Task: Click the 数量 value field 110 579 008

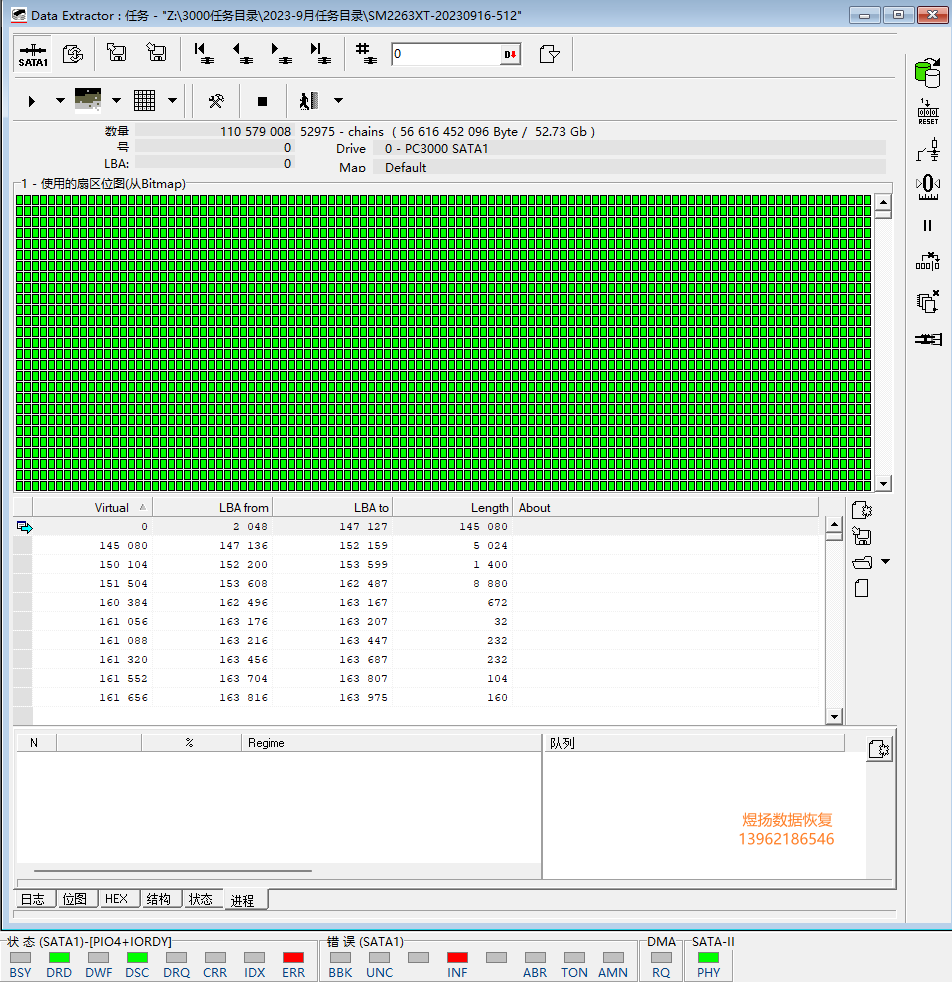Action: 214,131
